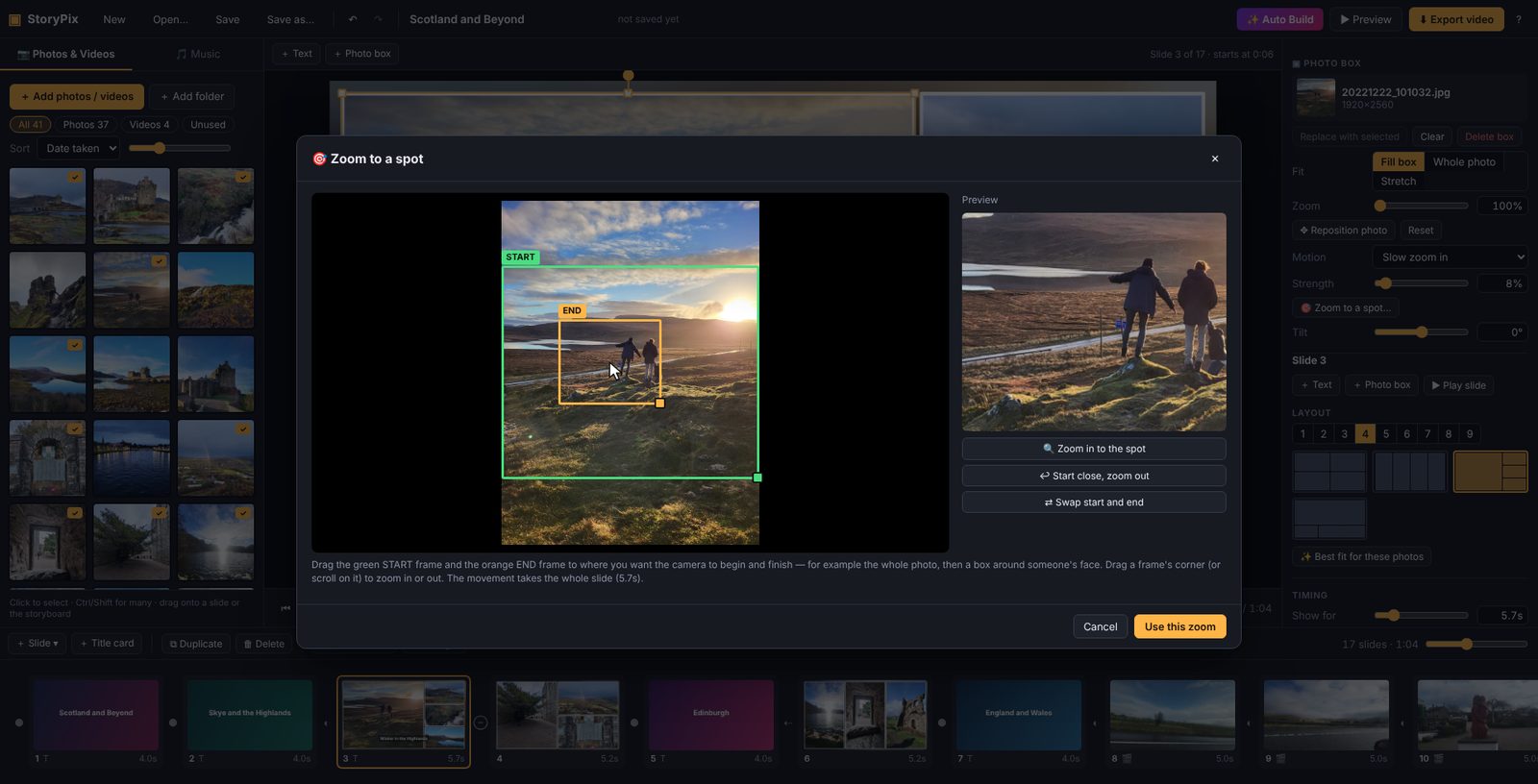Open the Slide add dropdown button
The height and width of the screenshot is (784, 1538).
click(x=37, y=644)
